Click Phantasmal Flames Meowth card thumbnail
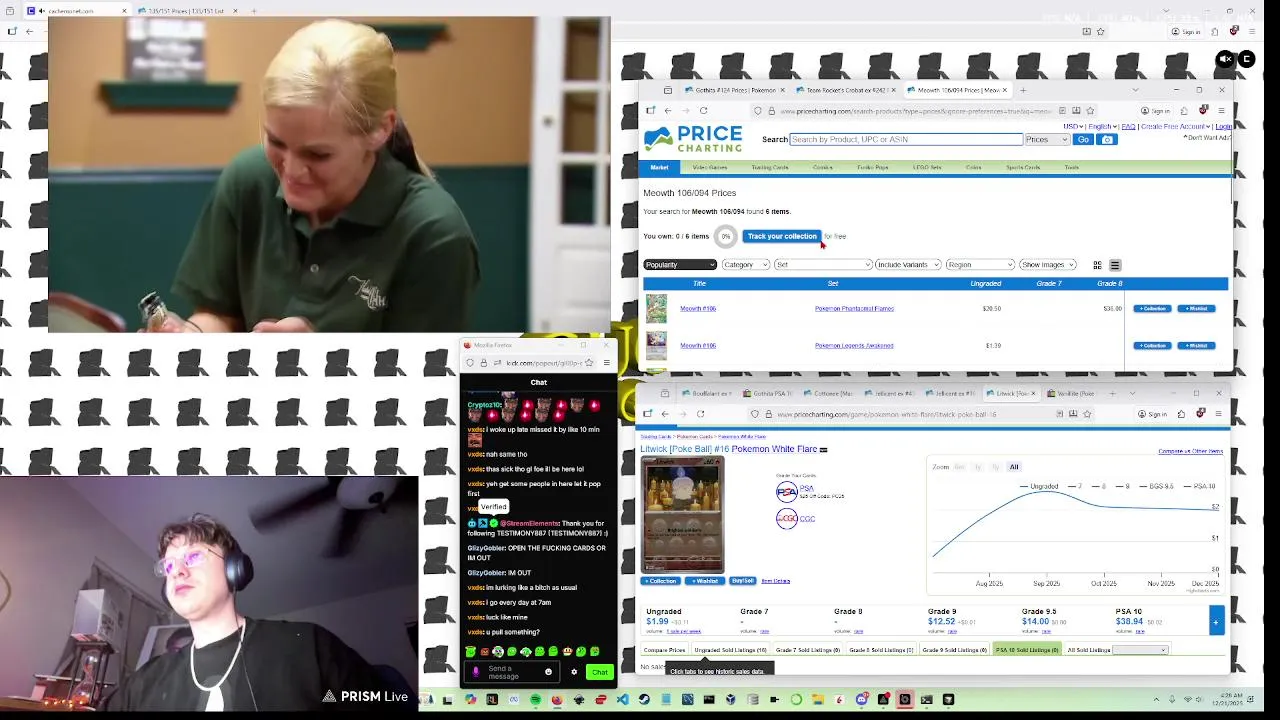 656,308
